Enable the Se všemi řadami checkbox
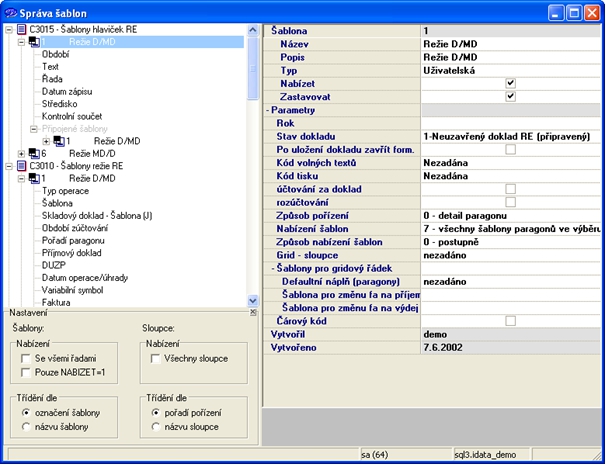Image resolution: width=606 pixels, height=465 pixels. pyautogui.click(x=25, y=357)
